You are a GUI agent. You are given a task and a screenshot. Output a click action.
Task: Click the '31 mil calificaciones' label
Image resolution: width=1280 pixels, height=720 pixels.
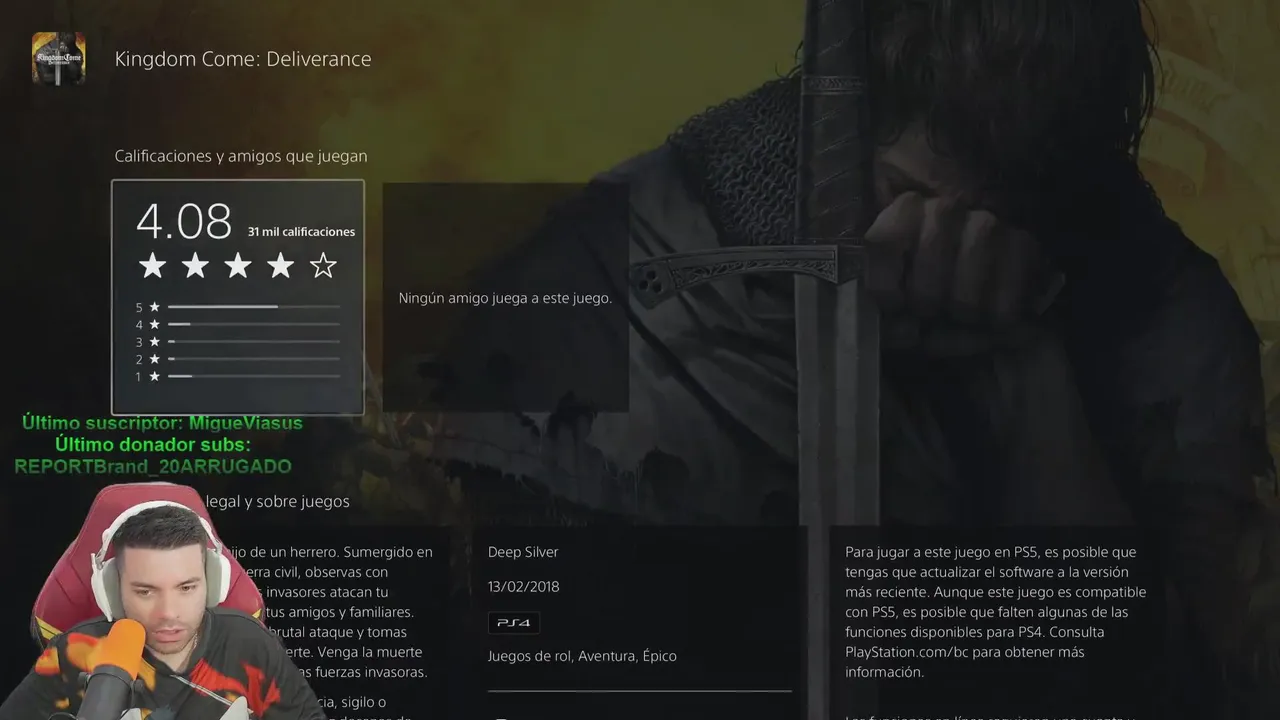(x=301, y=232)
